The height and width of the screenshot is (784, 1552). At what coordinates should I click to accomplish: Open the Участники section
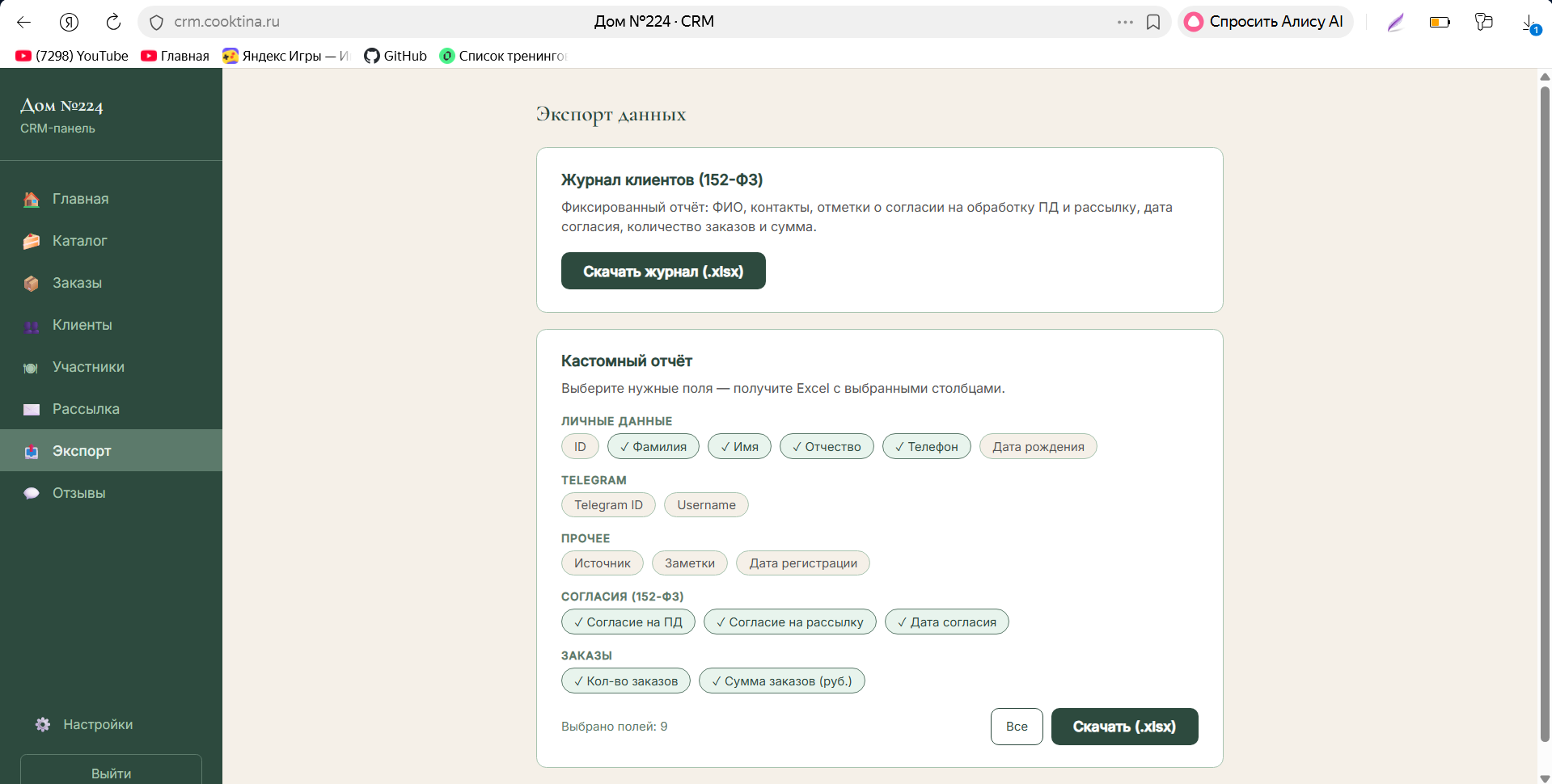pos(111,367)
